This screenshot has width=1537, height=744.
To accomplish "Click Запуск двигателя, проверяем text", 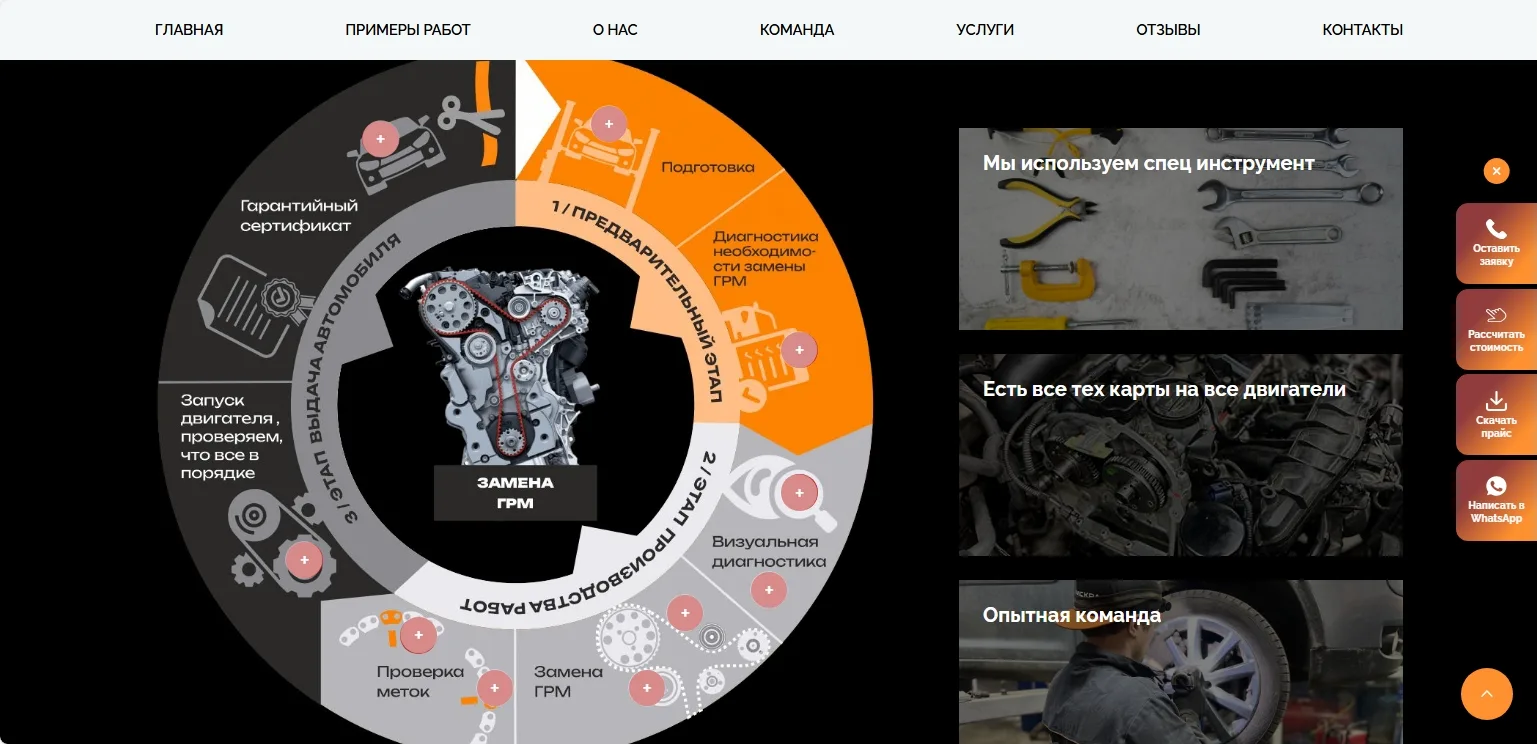I will click(x=232, y=436).
